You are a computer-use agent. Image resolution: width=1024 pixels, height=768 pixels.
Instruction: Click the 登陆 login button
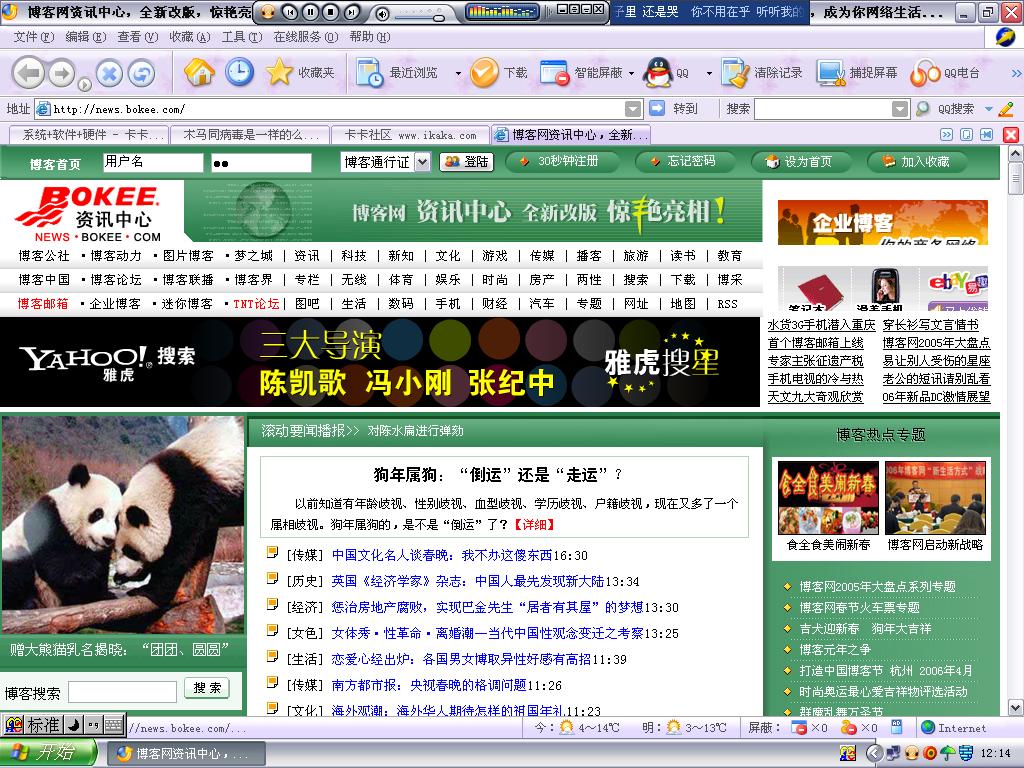pyautogui.click(x=466, y=162)
